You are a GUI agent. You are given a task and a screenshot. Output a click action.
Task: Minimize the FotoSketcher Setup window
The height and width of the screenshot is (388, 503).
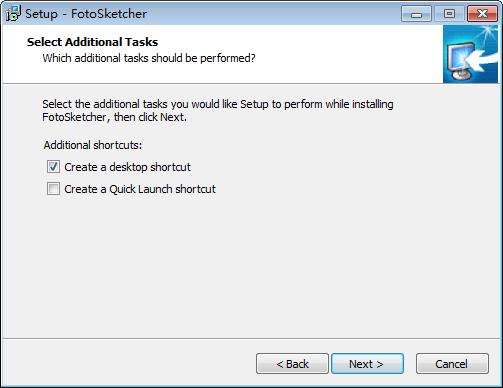click(x=416, y=14)
